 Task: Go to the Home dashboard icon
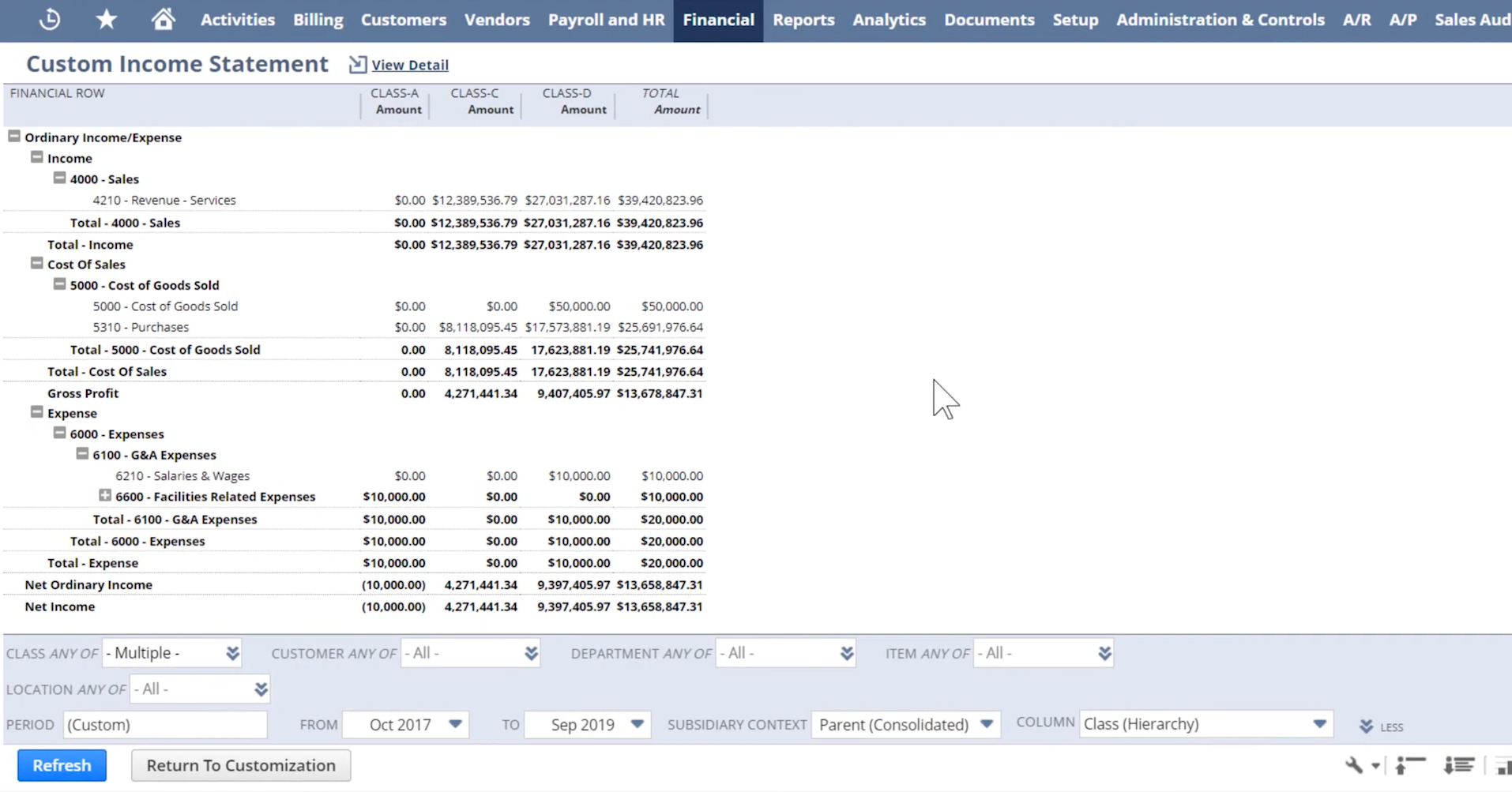(164, 18)
